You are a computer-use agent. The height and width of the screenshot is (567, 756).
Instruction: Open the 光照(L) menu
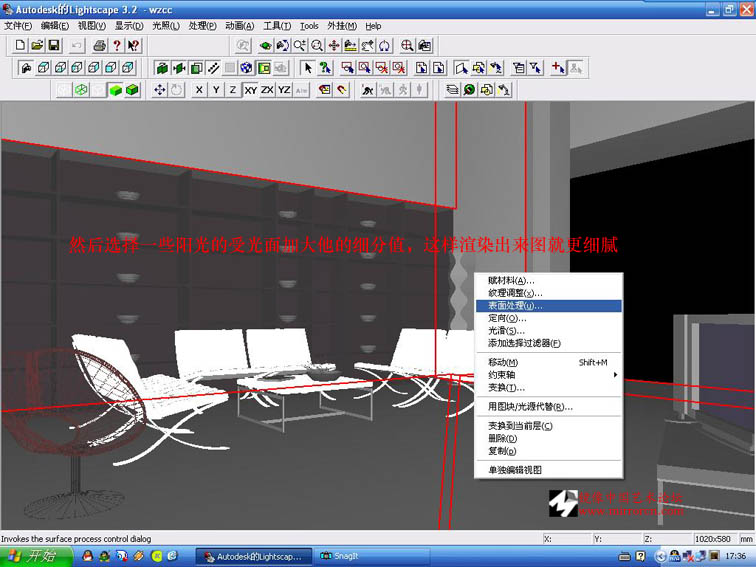pos(166,26)
